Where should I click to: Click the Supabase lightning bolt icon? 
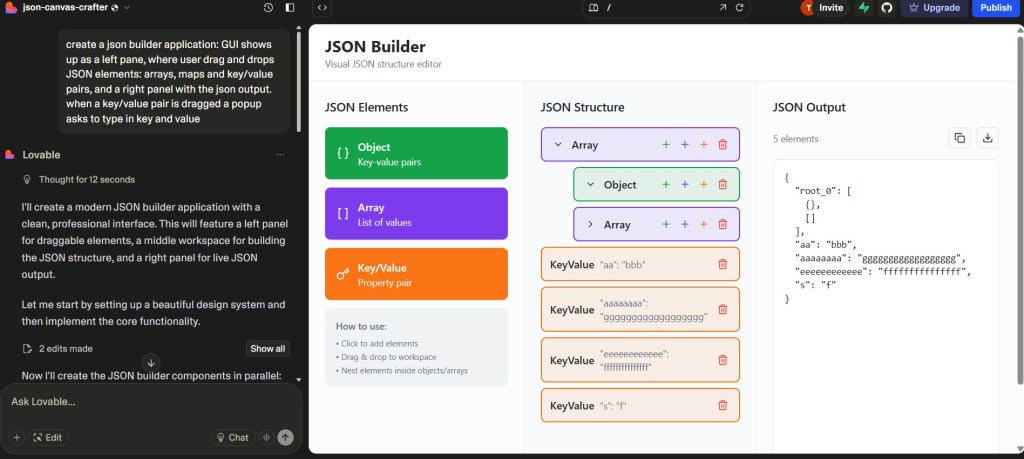[864, 8]
